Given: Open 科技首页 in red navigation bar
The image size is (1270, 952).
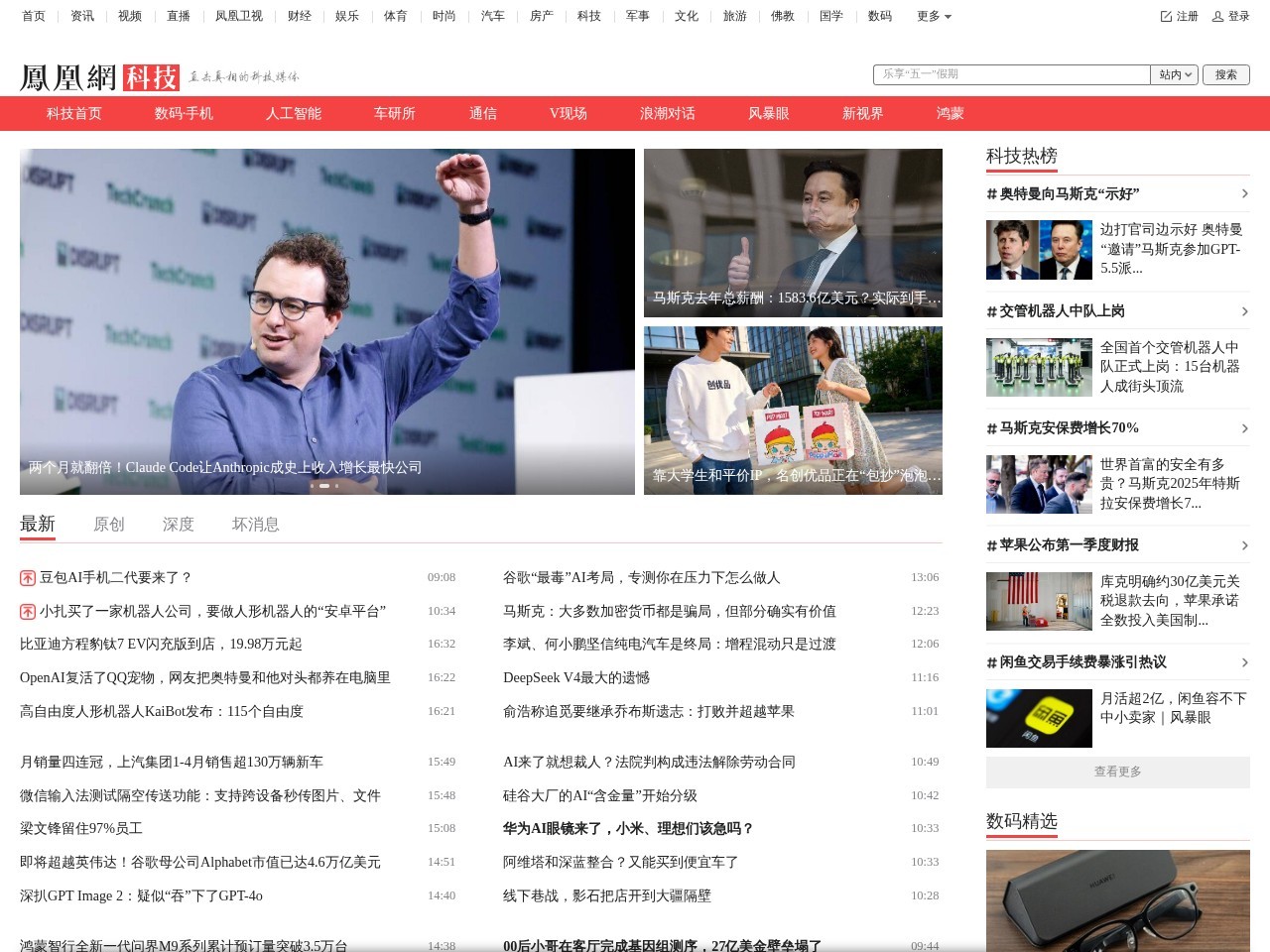Looking at the screenshot, I should [74, 113].
